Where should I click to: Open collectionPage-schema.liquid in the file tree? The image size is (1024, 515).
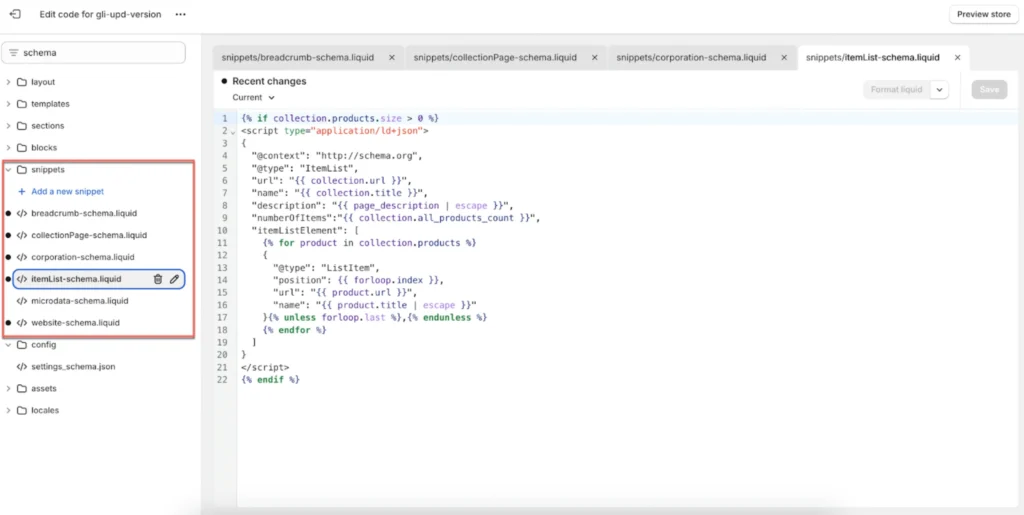pyautogui.click(x=89, y=235)
